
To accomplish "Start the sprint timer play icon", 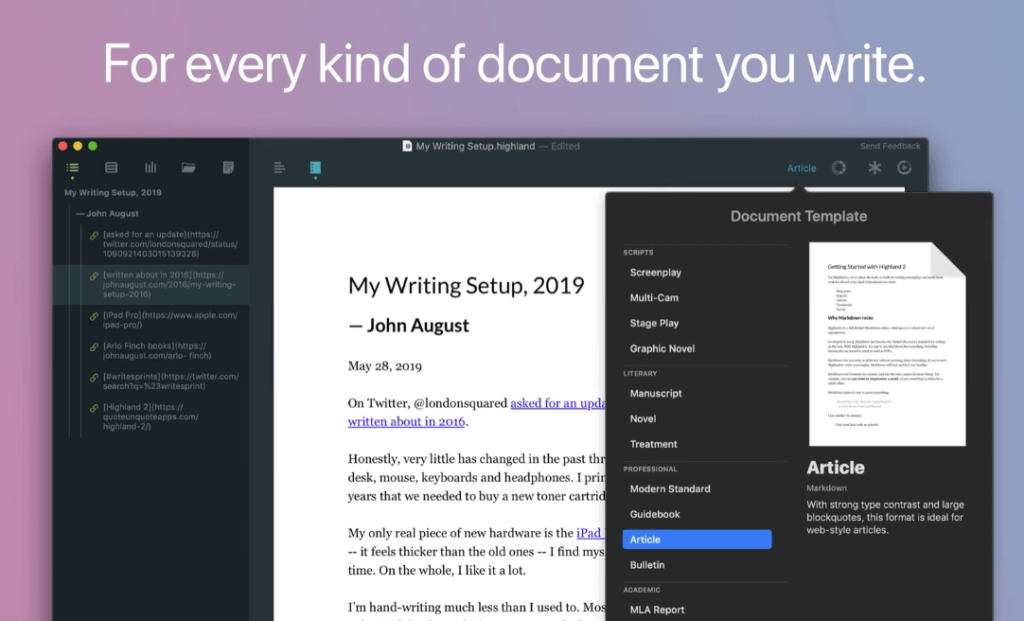I will pyautogui.click(x=904, y=168).
